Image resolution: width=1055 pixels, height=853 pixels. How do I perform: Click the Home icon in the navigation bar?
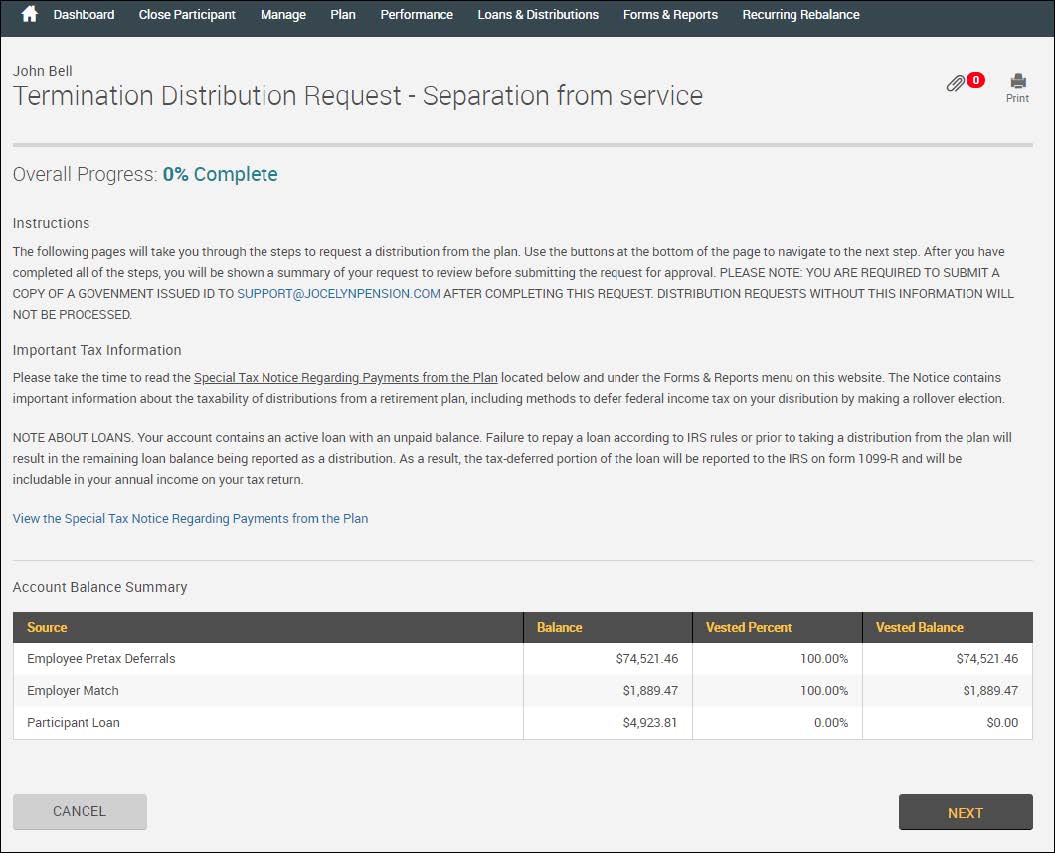(29, 15)
